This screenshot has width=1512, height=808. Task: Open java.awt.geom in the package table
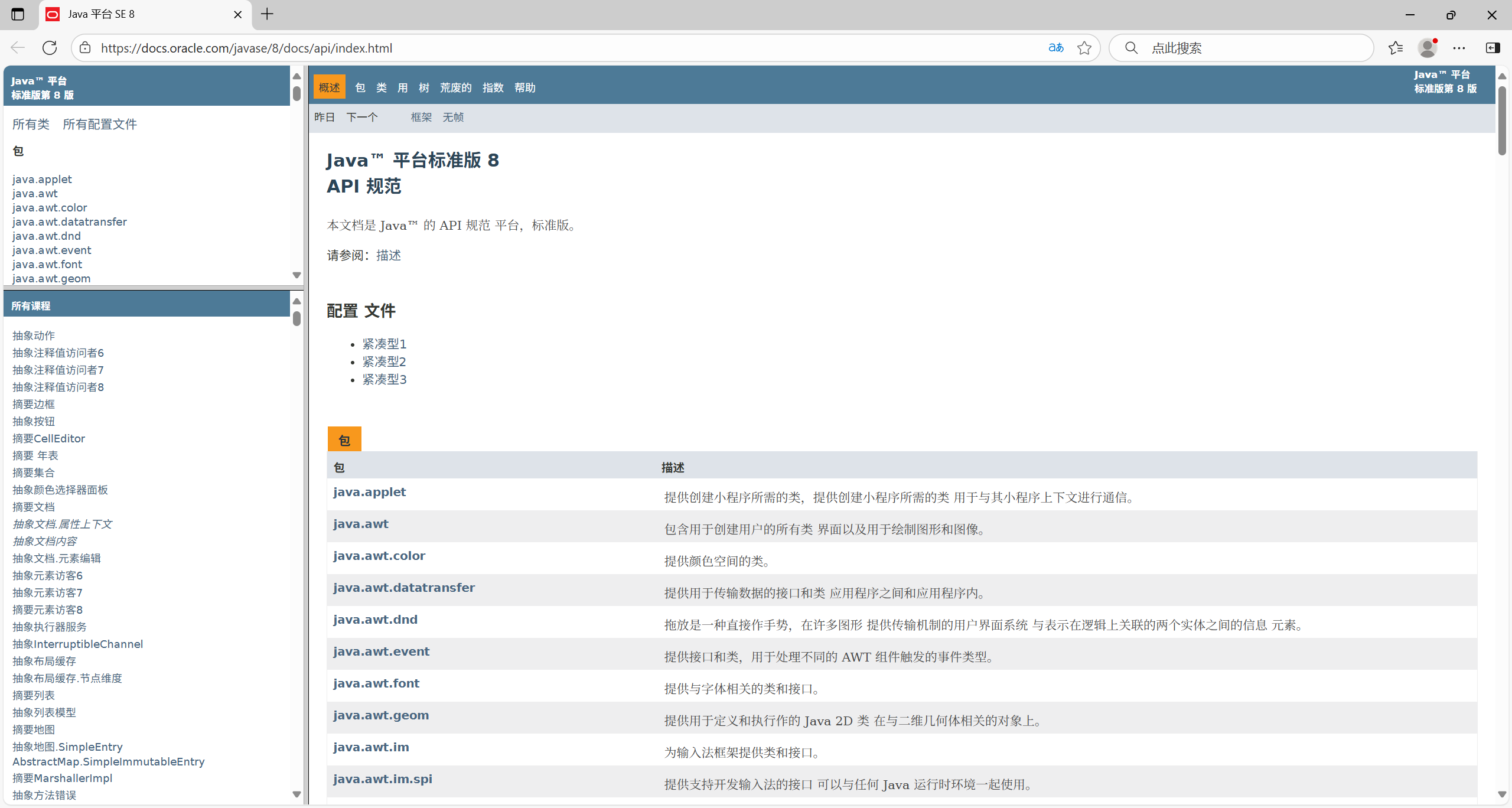381,715
